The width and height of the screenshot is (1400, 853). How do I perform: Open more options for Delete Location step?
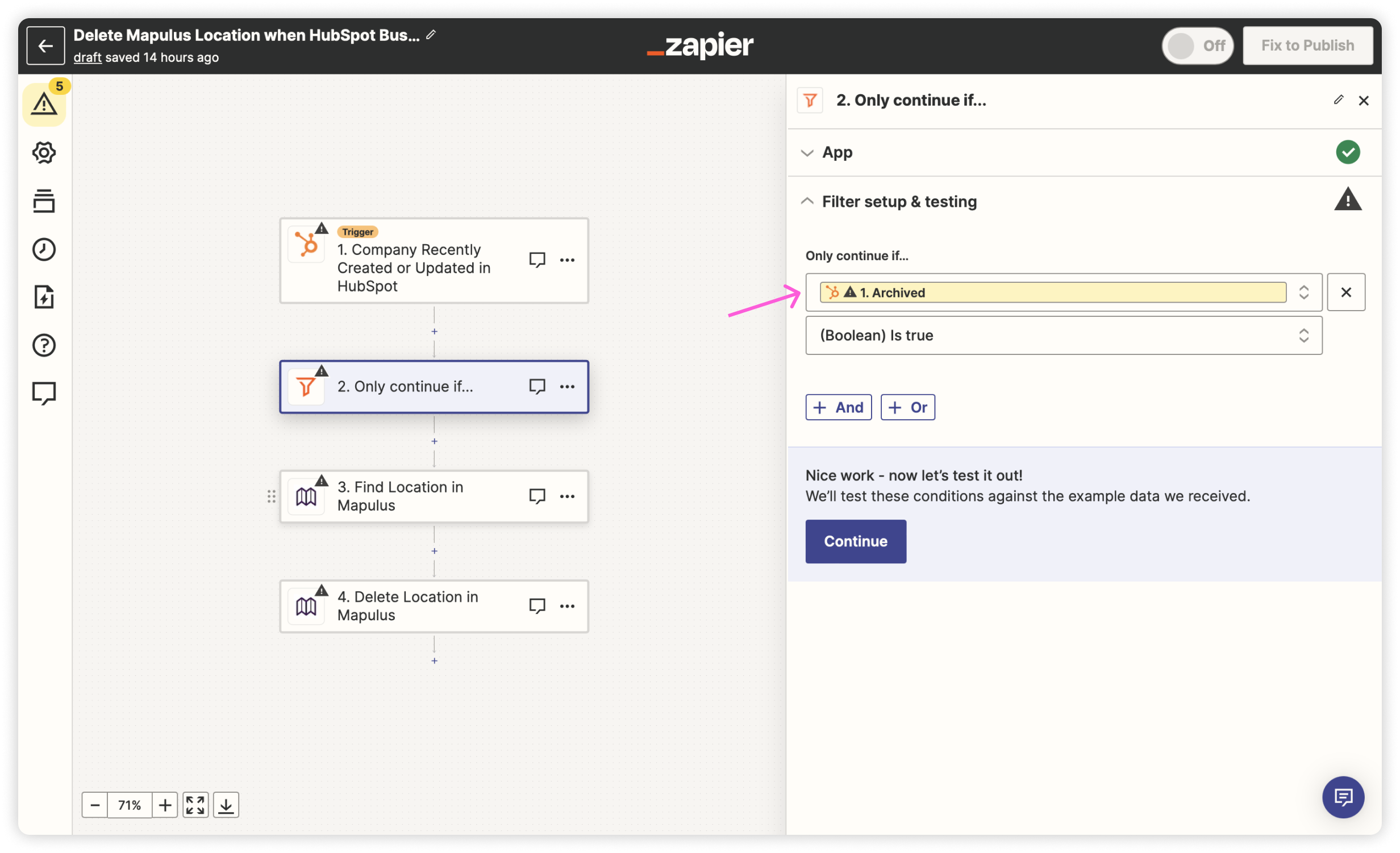(567, 606)
